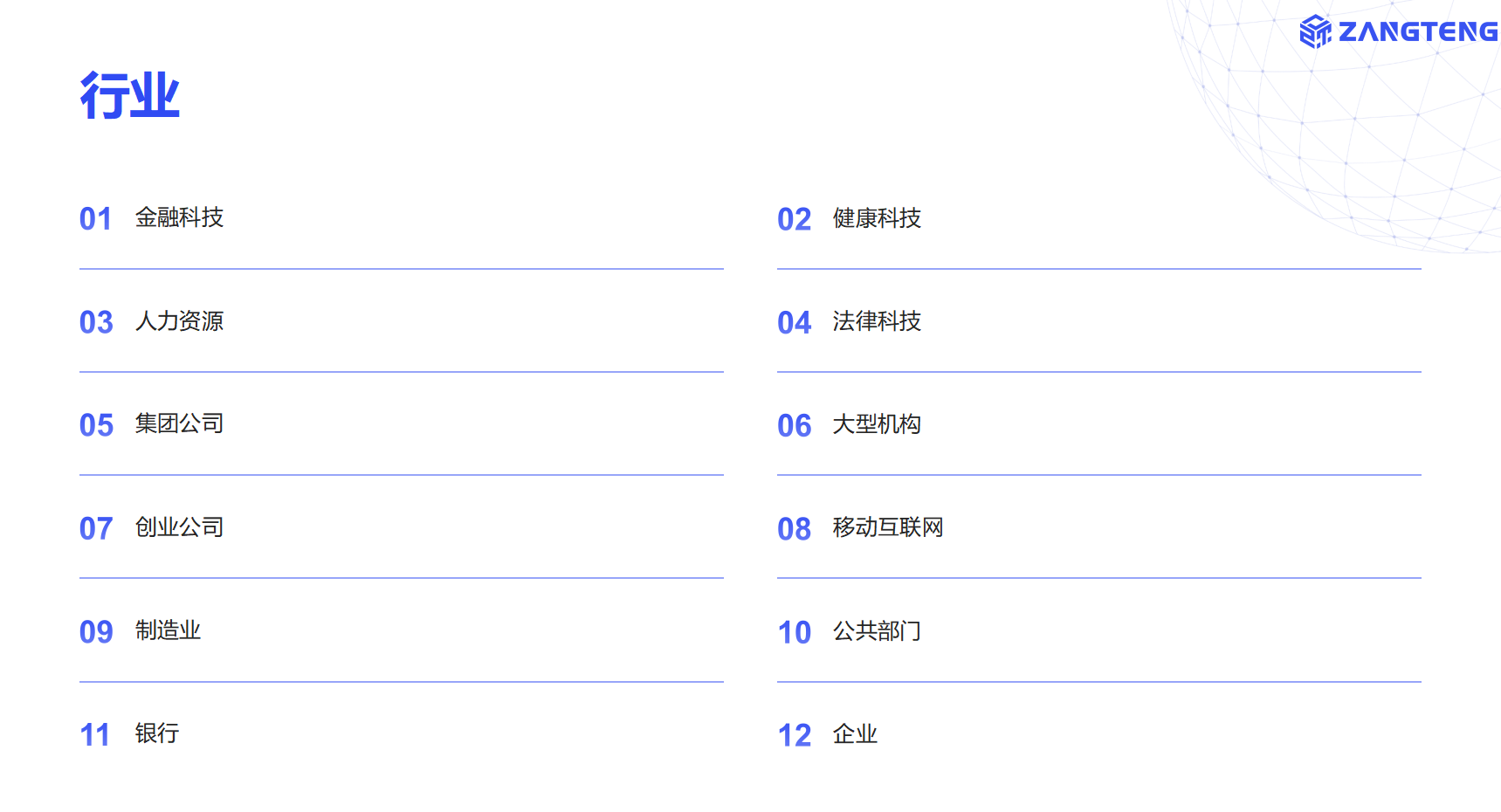Screen dimensions: 1501x812
Task: Click the 行业 page heading
Action: 129,95
